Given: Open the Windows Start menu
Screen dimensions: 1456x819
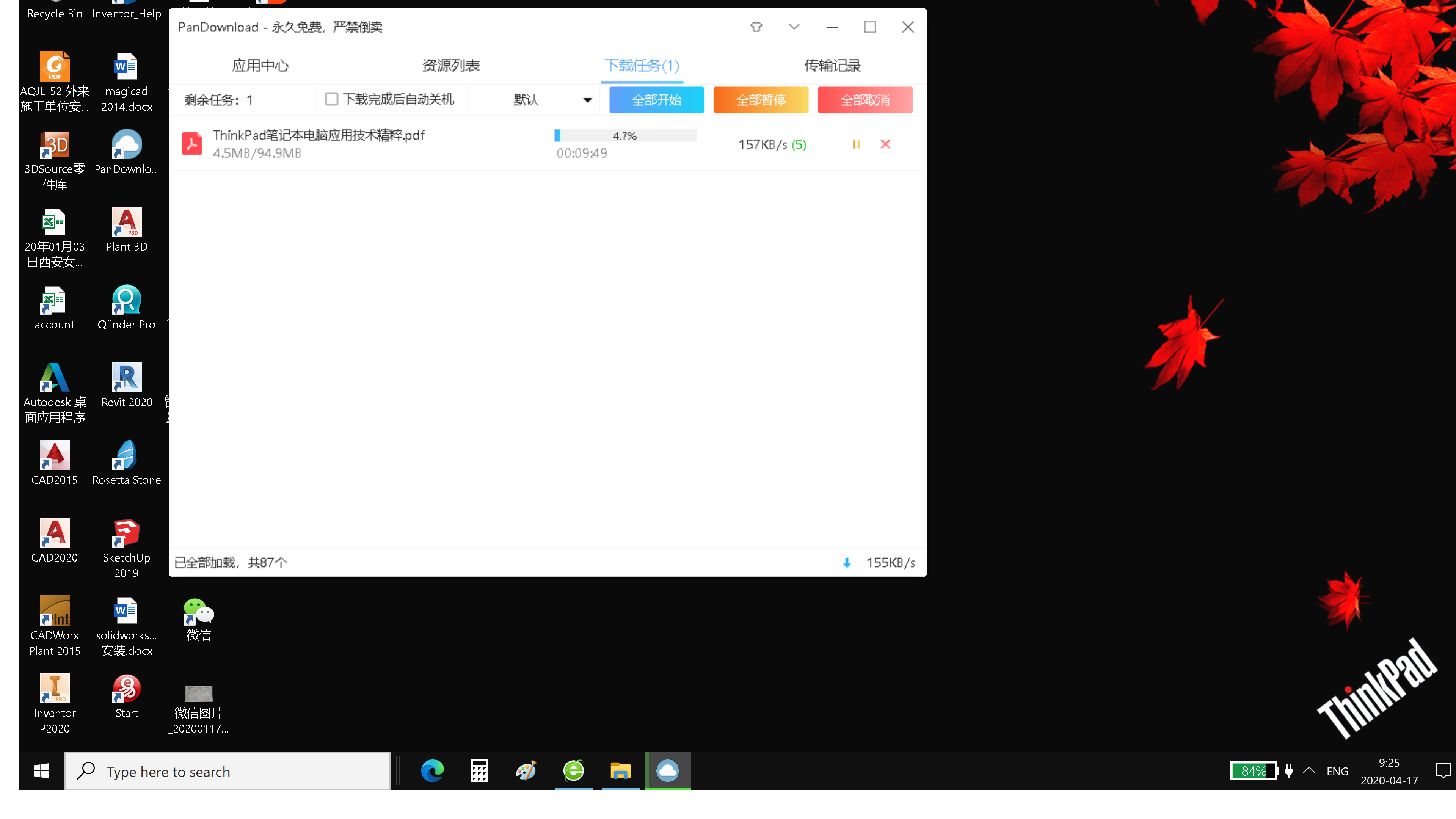Looking at the screenshot, I should click(41, 771).
